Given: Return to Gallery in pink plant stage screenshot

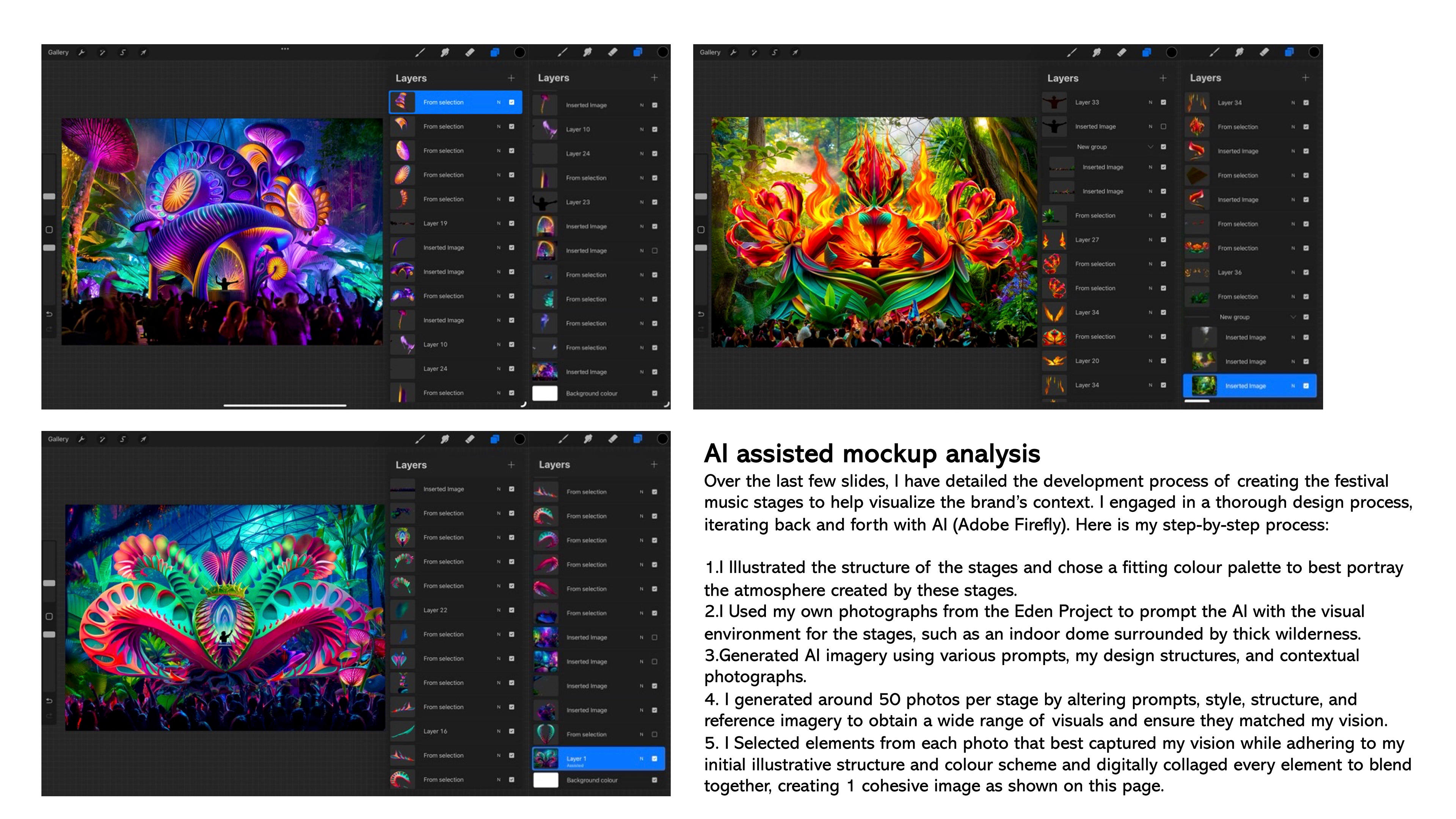Looking at the screenshot, I should tap(58, 439).
